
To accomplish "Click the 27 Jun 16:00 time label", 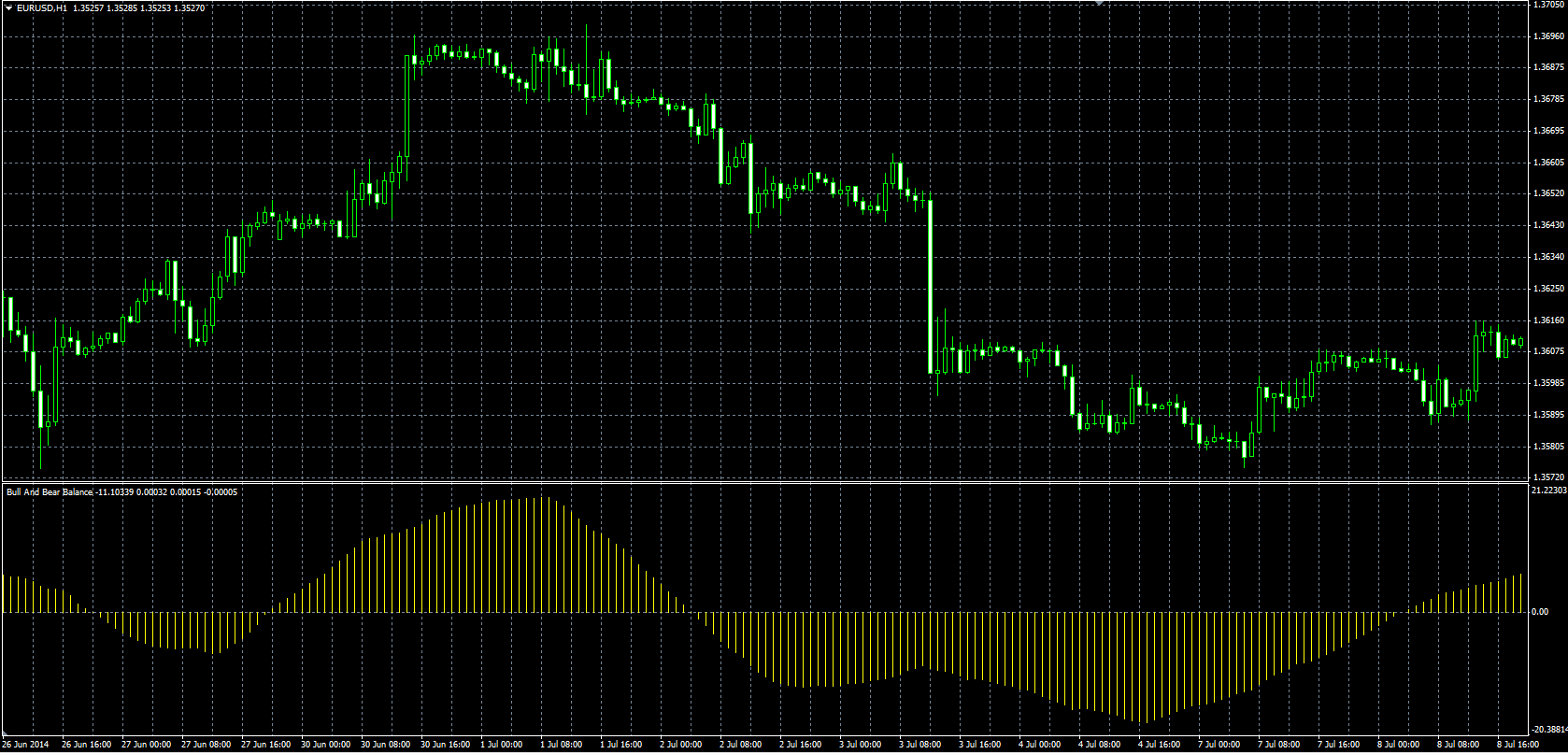I will (265, 745).
